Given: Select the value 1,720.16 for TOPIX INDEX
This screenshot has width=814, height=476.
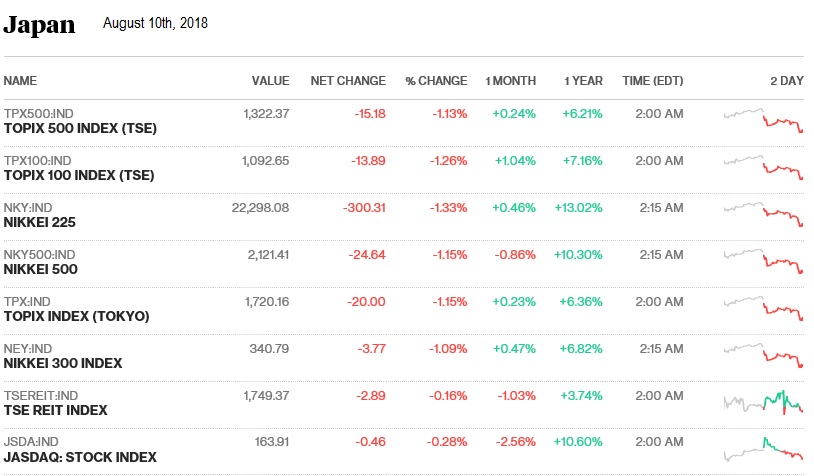Looking at the screenshot, I should (267, 302).
